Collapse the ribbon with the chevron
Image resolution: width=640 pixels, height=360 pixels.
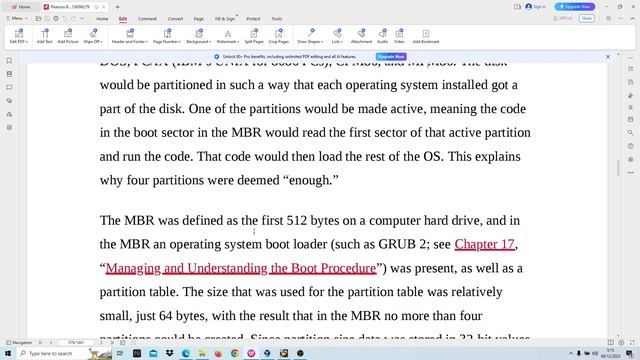pyautogui.click(x=633, y=18)
